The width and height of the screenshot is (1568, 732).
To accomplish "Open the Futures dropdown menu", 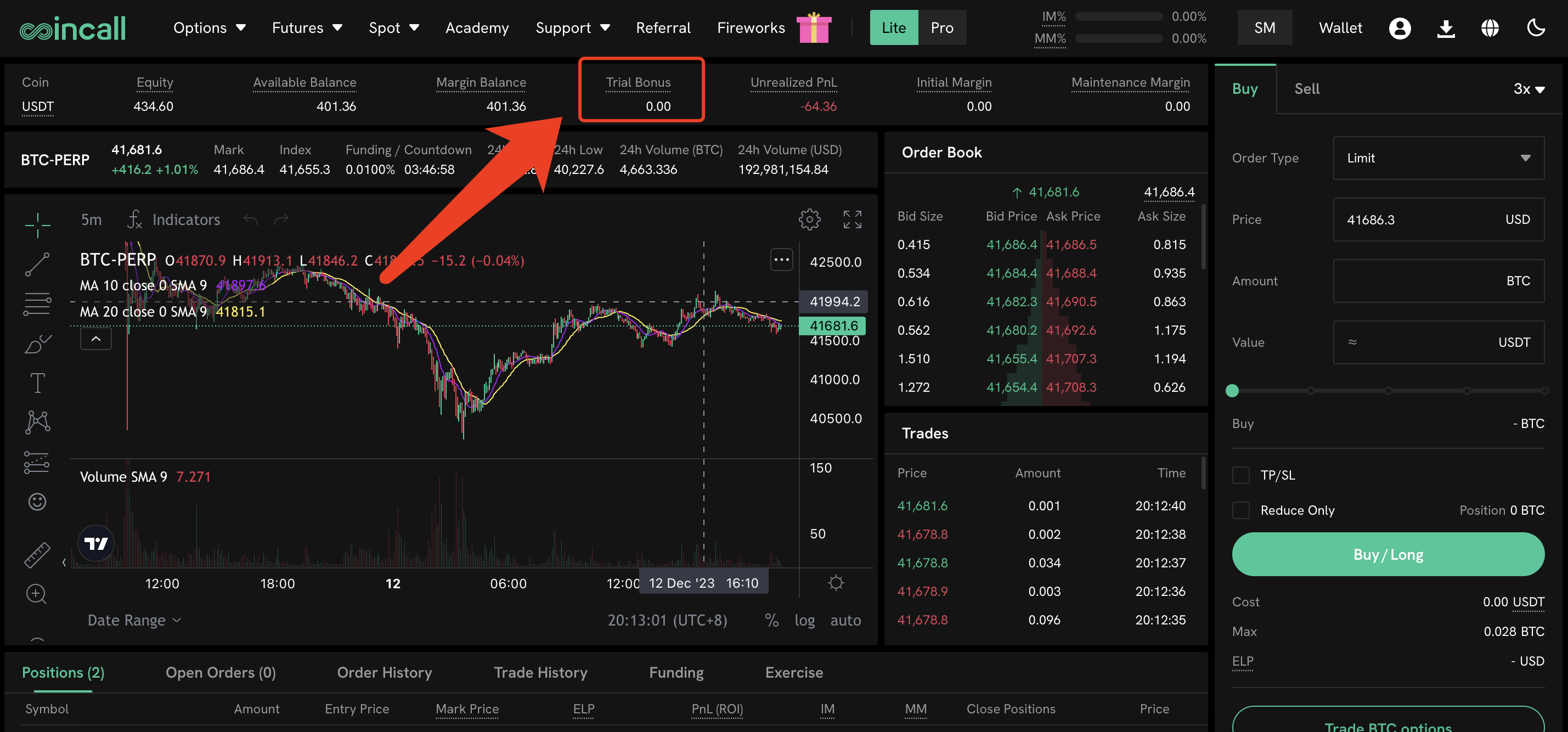I will tap(307, 28).
